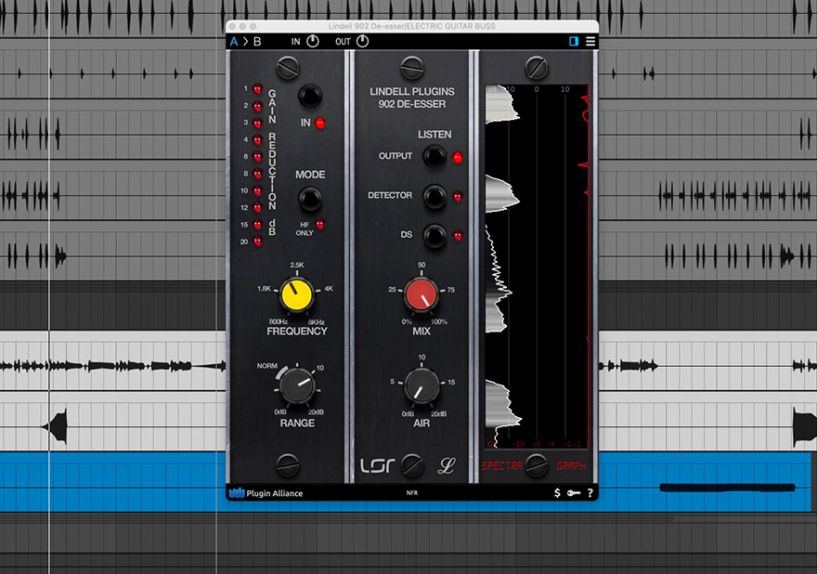Click the gain reduction LED 10
Screen dimensions: 817x574
(257, 191)
